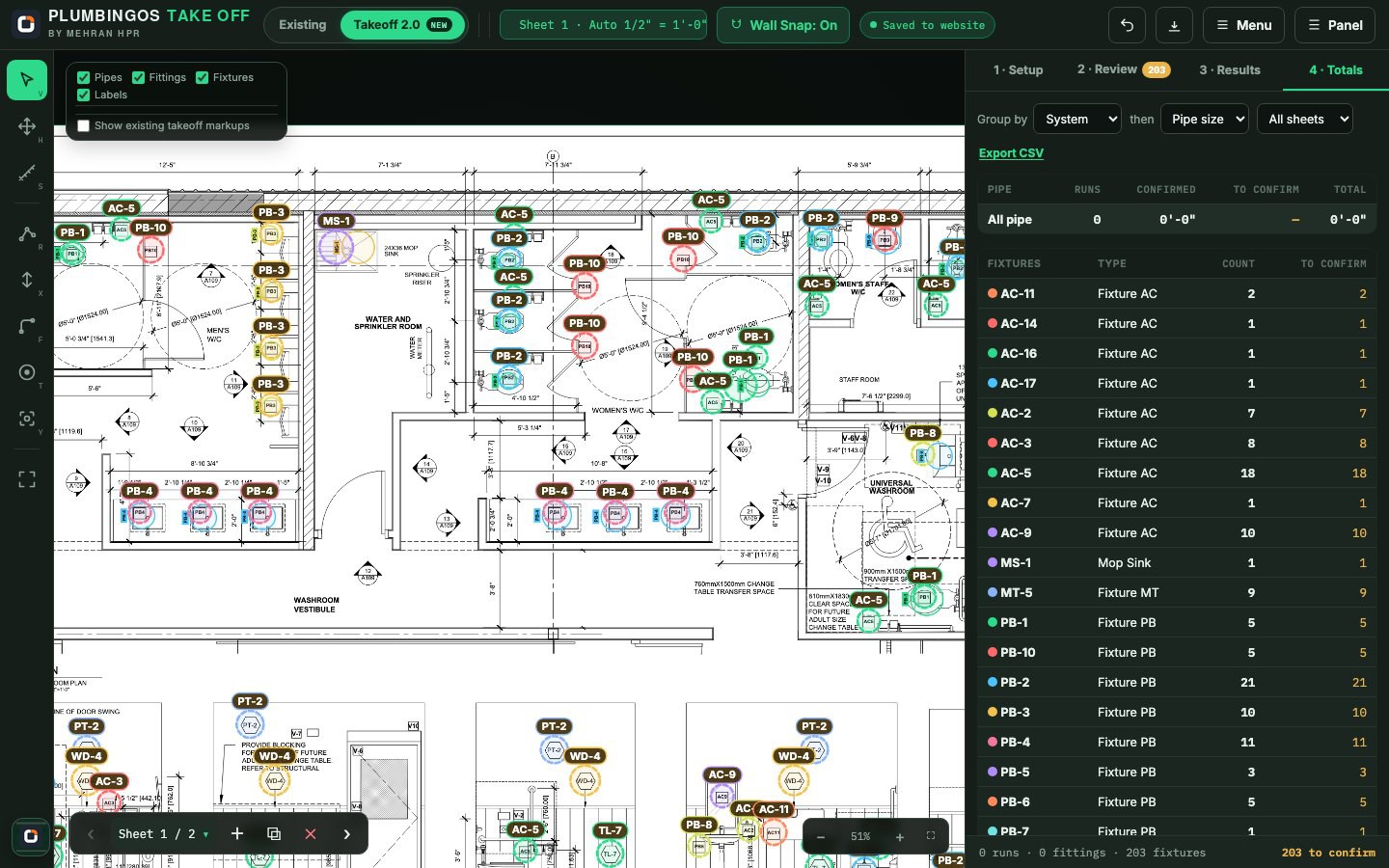Choose the scale ruler tool
Viewport: 1389px width, 868px height.
[27, 173]
